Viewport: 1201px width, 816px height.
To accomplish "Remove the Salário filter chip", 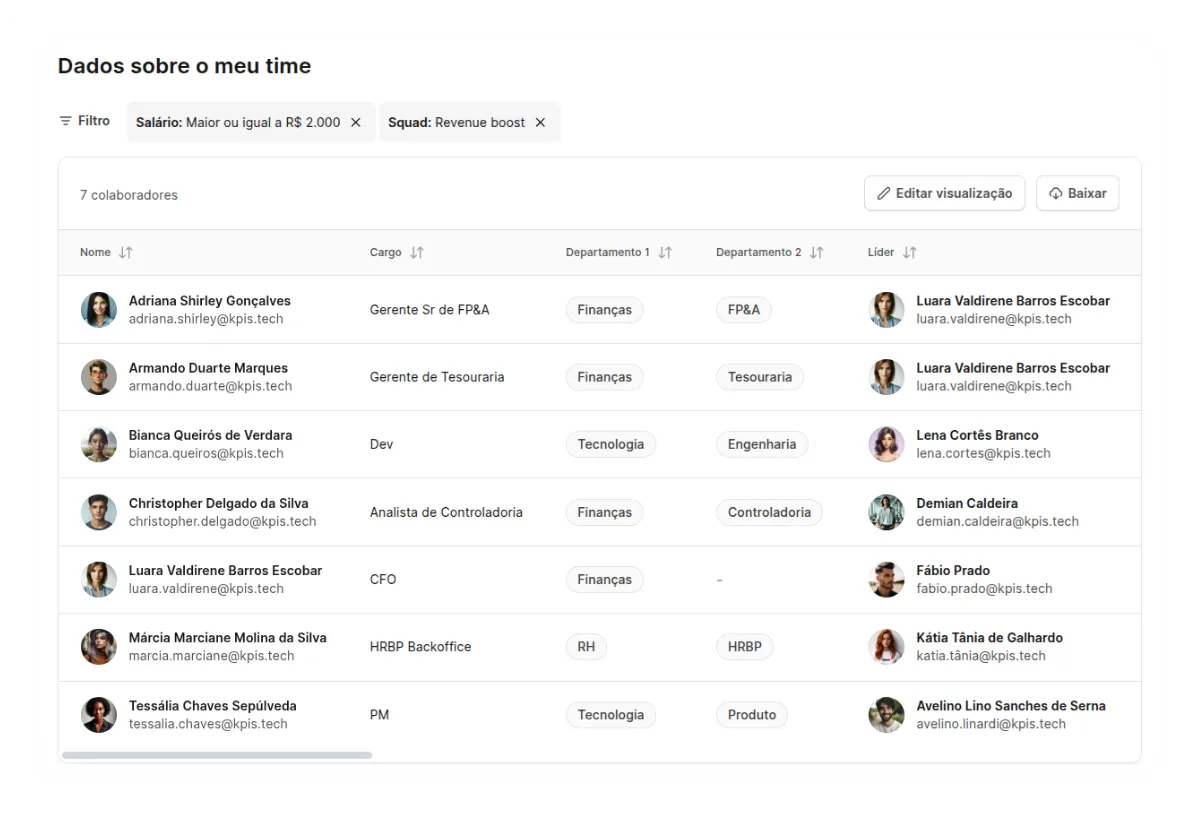I will (x=356, y=123).
